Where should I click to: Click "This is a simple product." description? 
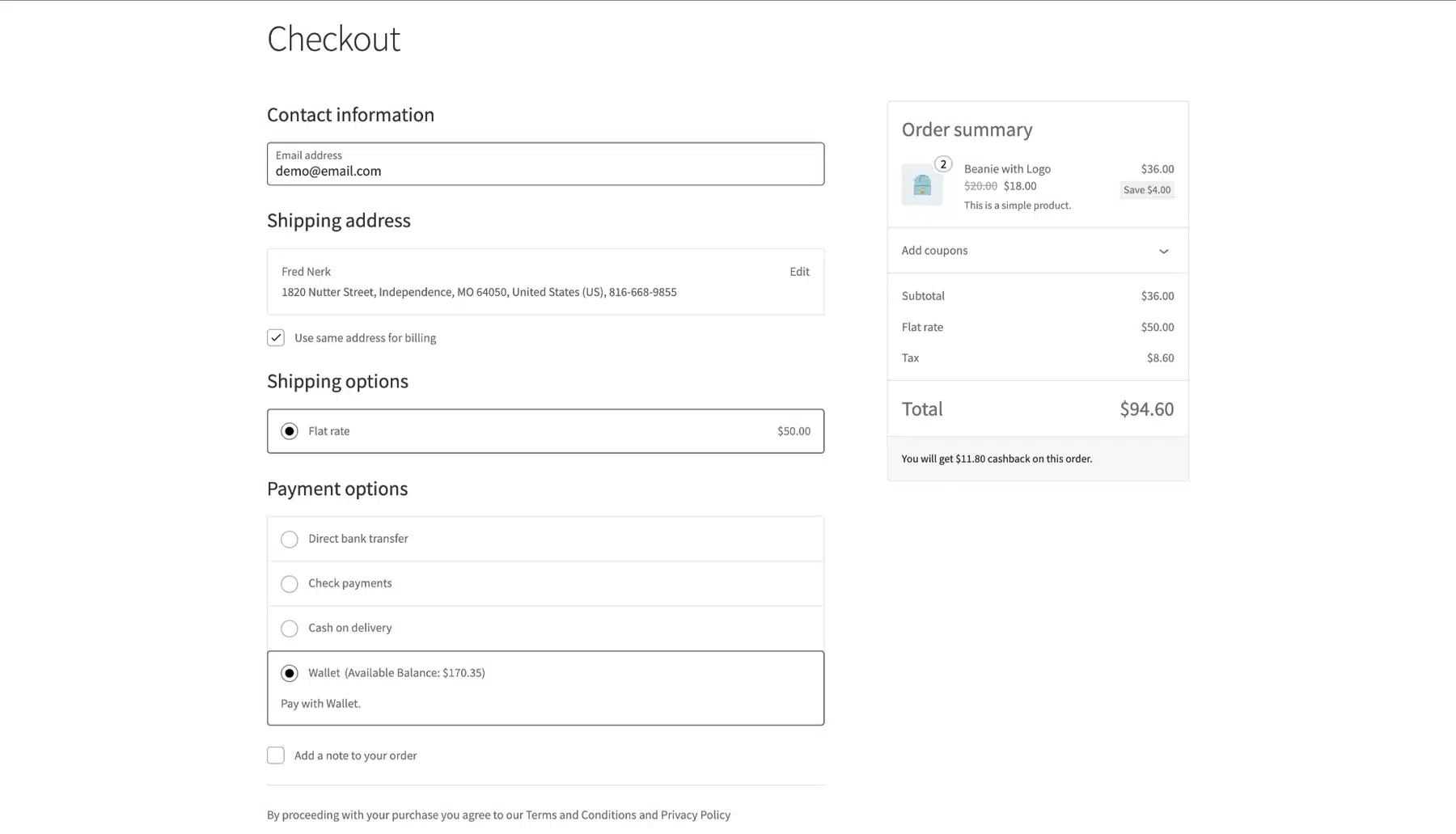(1018, 205)
